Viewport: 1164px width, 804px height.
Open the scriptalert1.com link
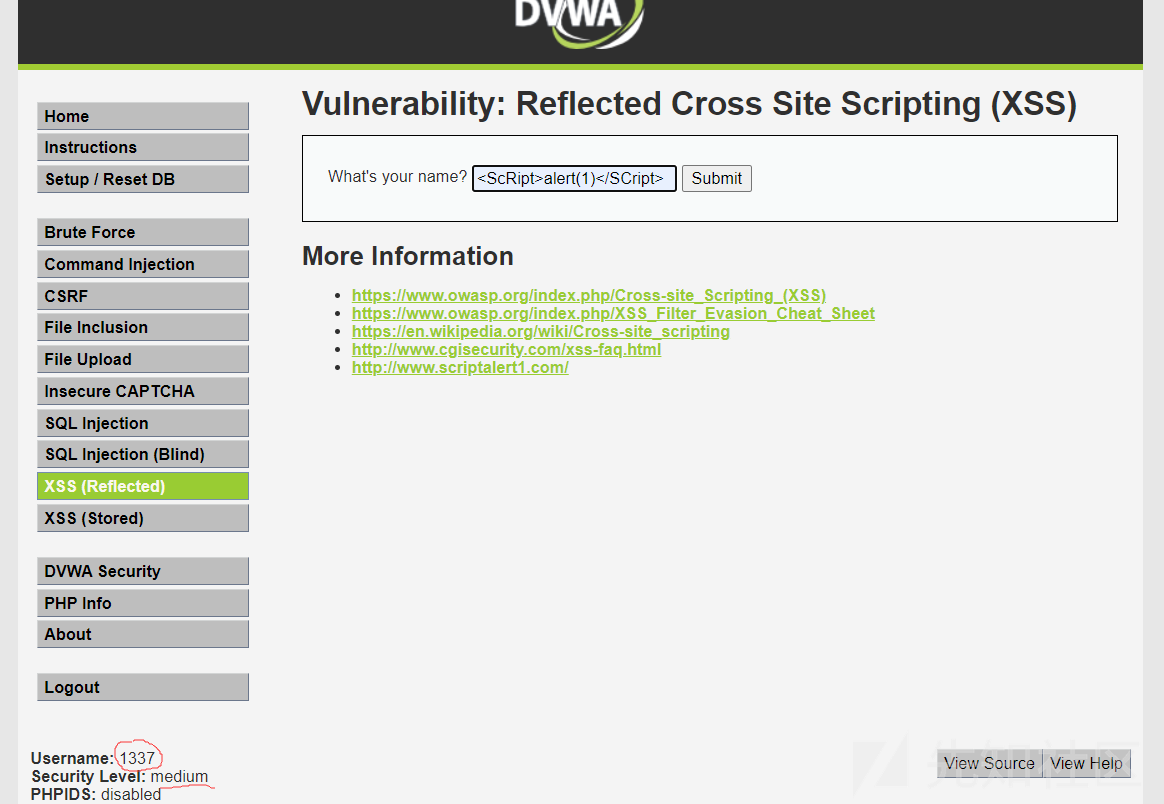coord(460,367)
